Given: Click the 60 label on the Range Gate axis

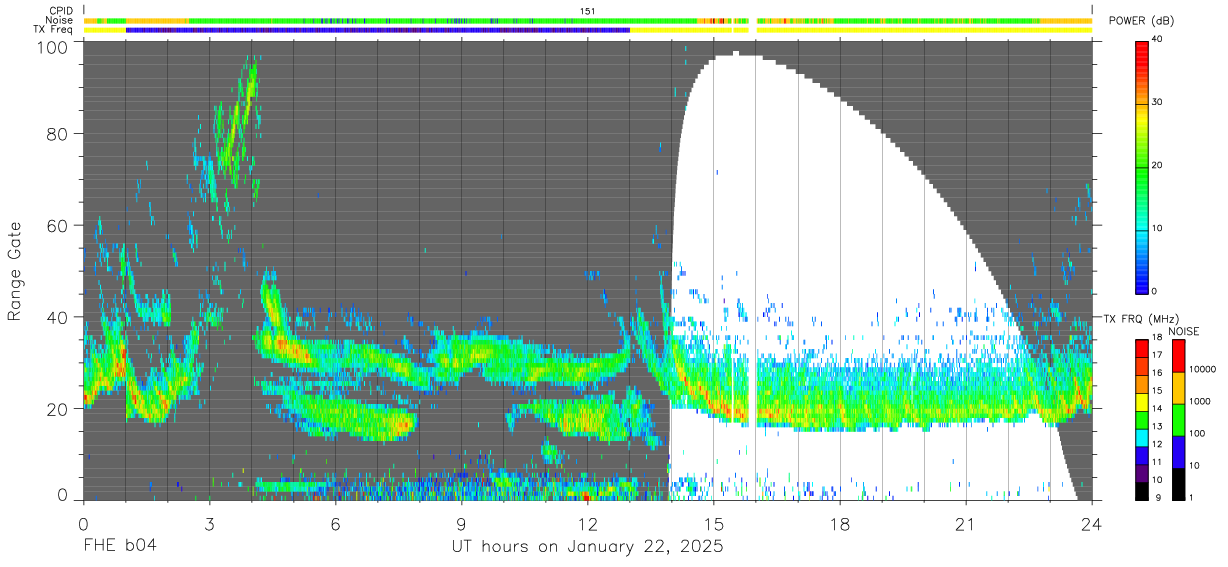Looking at the screenshot, I should coord(58,225).
